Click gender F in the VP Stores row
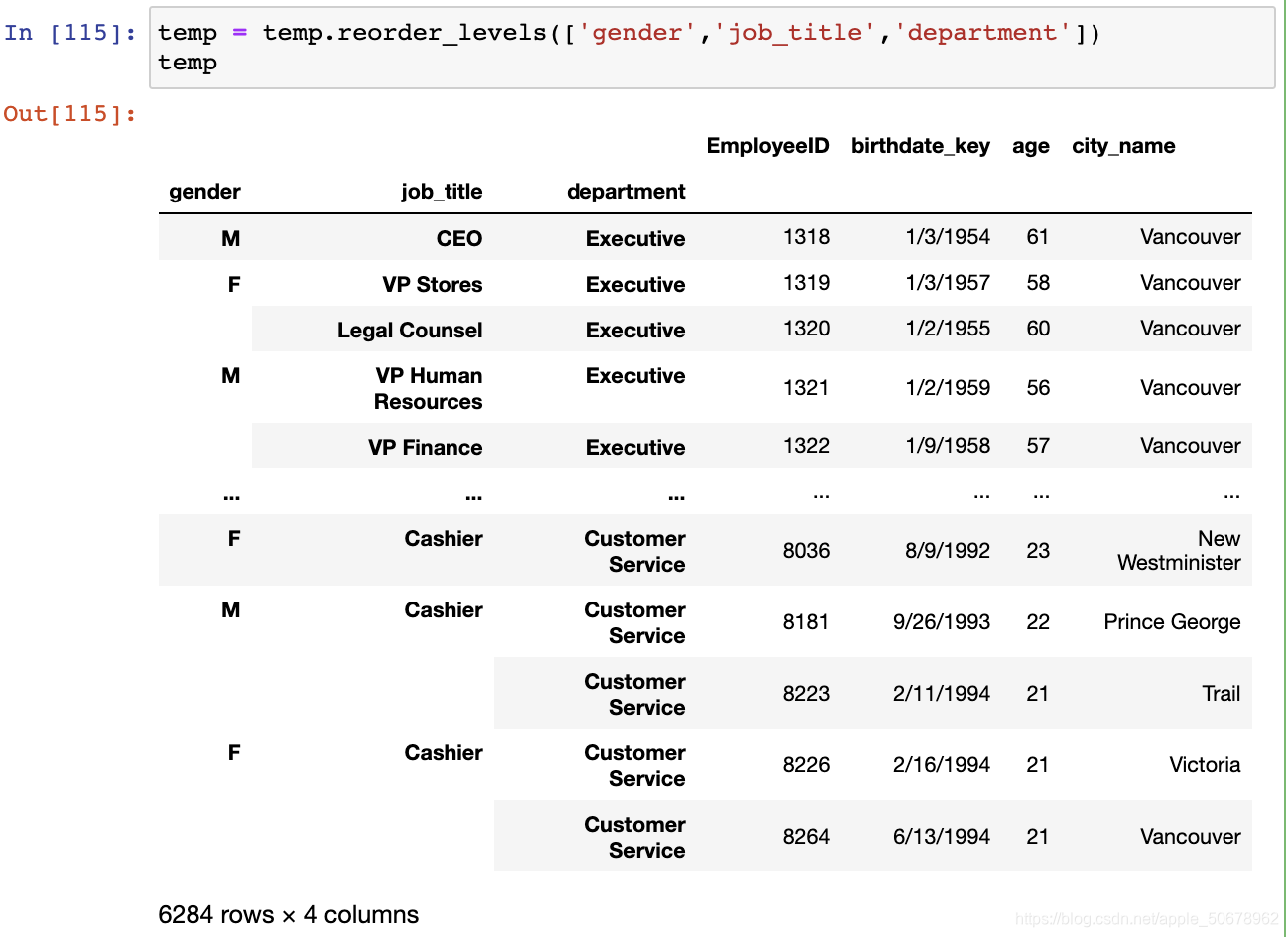 click(234, 284)
